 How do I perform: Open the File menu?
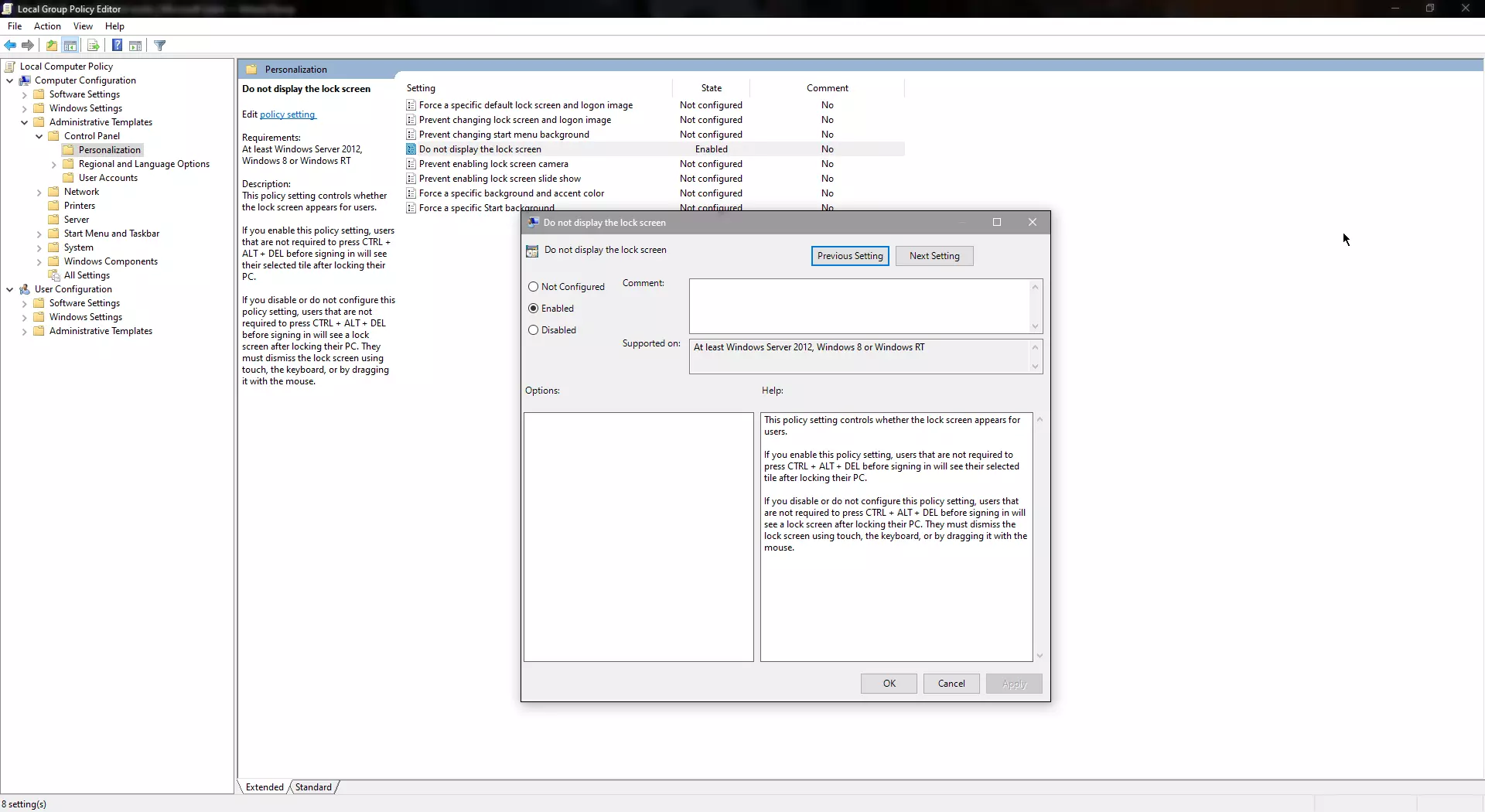tap(15, 26)
